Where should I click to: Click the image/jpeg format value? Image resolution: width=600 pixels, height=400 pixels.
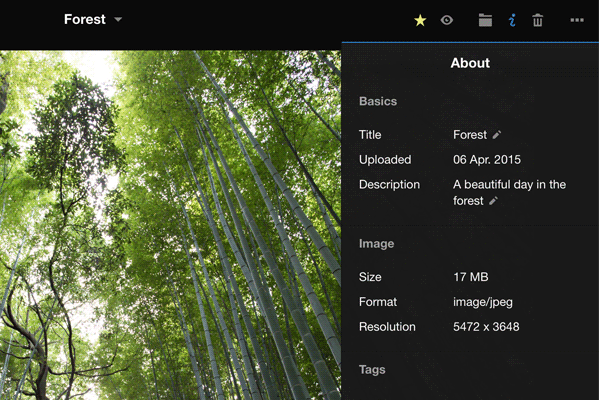(483, 302)
